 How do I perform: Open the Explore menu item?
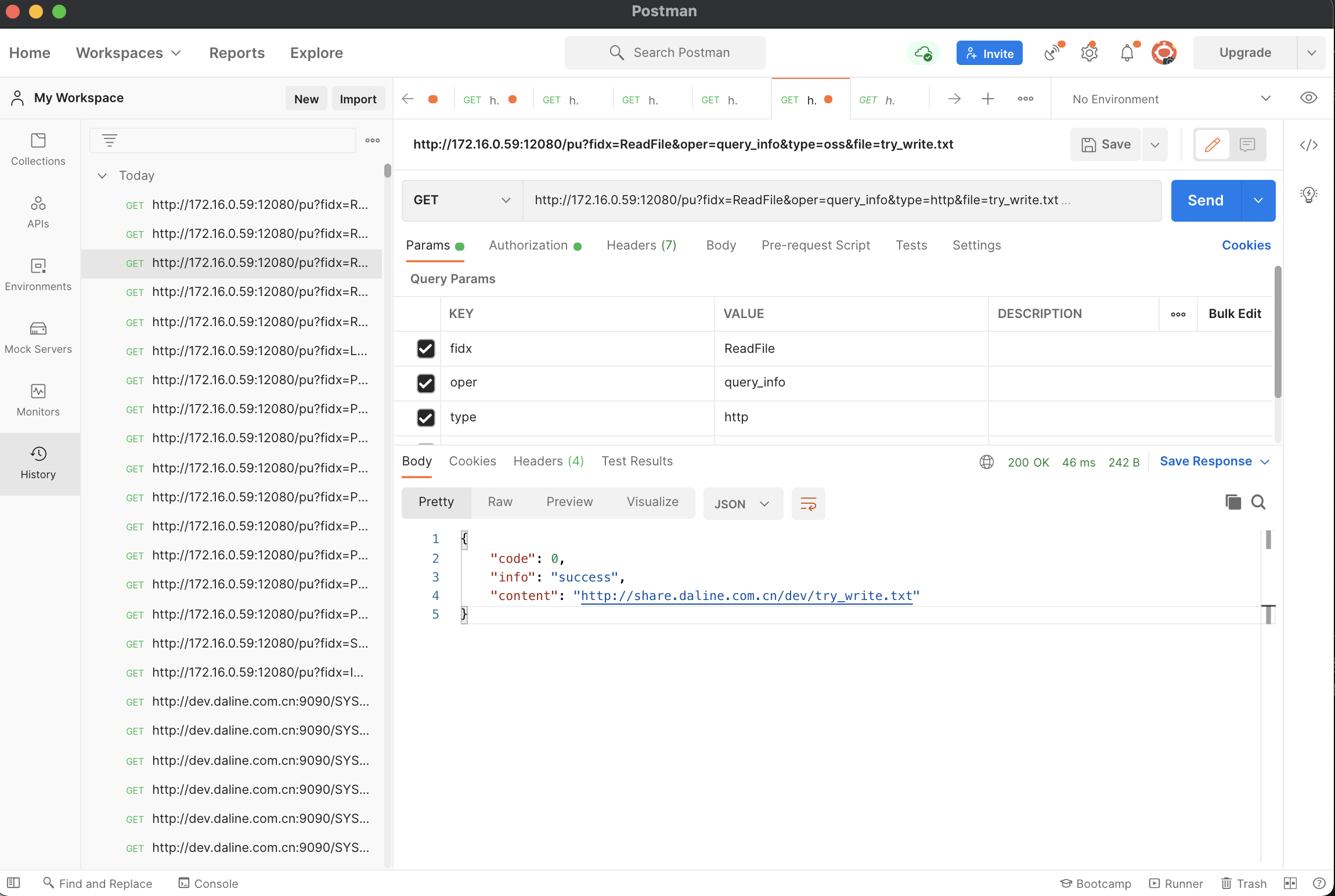[316, 53]
